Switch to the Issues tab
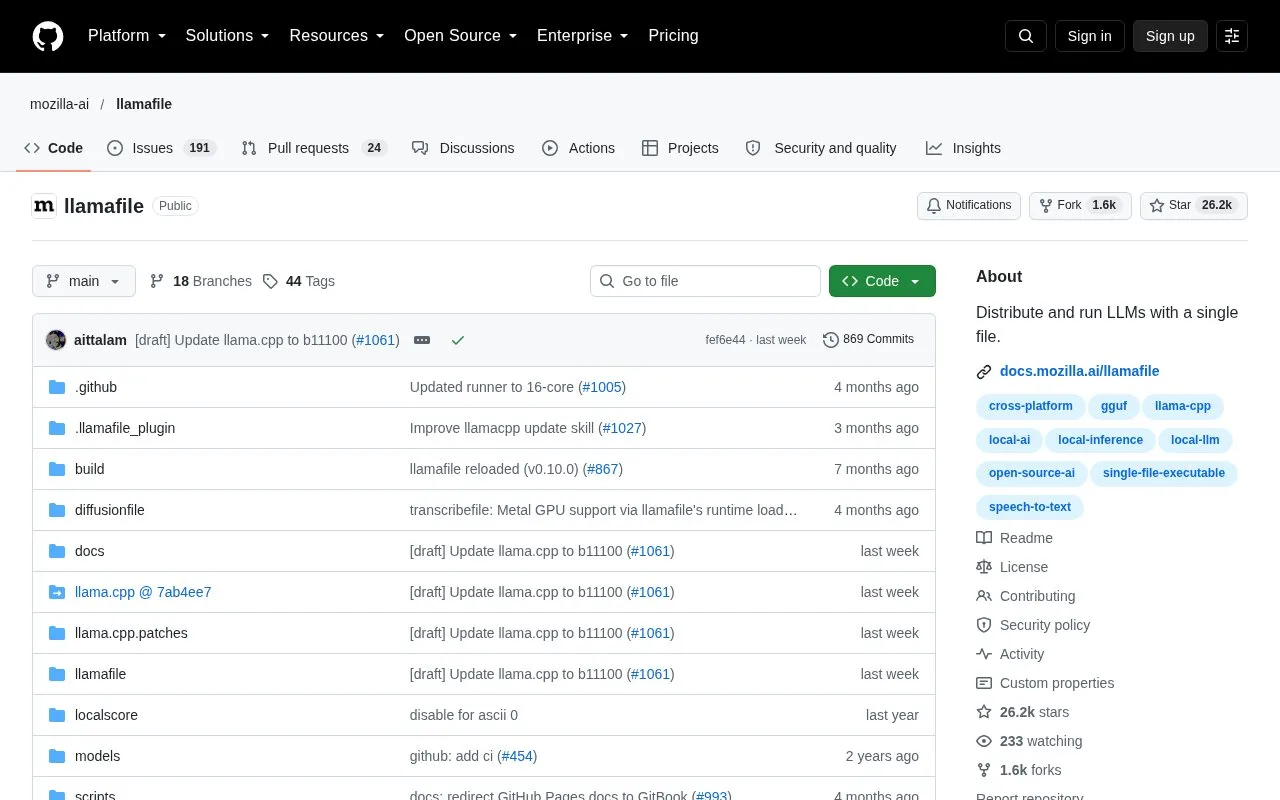The image size is (1280, 800). point(162,148)
